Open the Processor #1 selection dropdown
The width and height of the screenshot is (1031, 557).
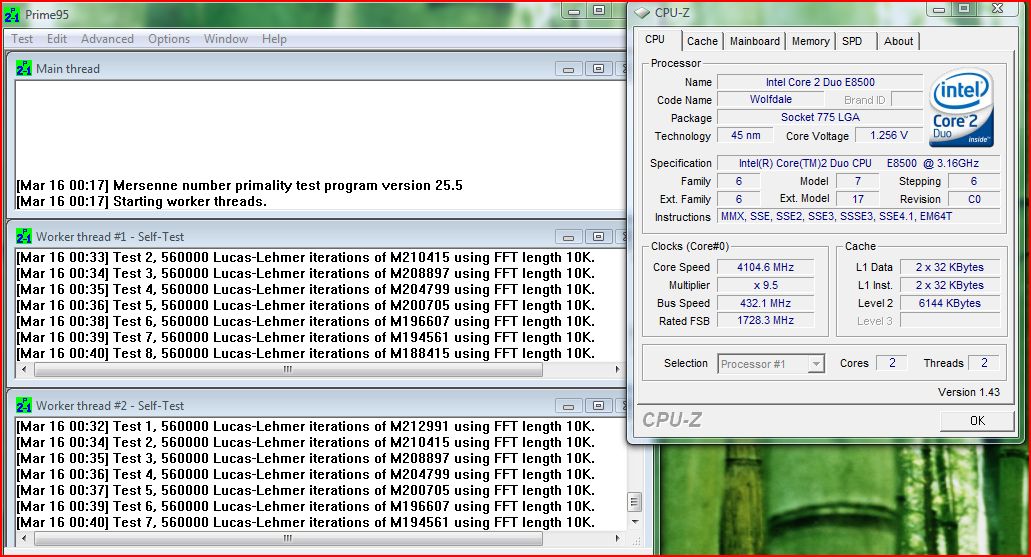click(771, 364)
